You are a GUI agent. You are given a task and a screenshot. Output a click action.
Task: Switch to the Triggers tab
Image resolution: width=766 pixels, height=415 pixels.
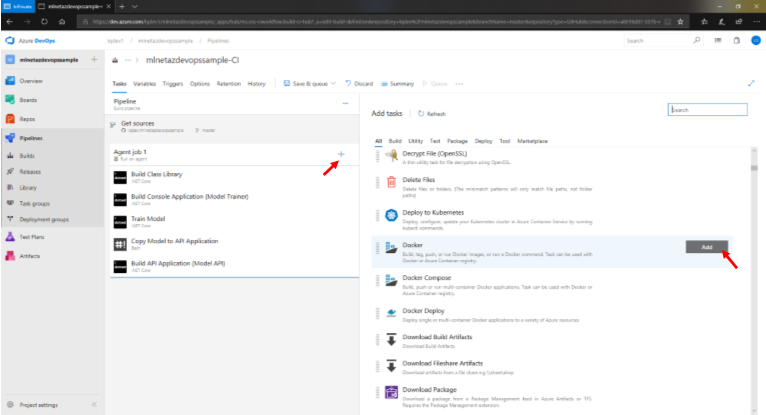click(x=172, y=84)
